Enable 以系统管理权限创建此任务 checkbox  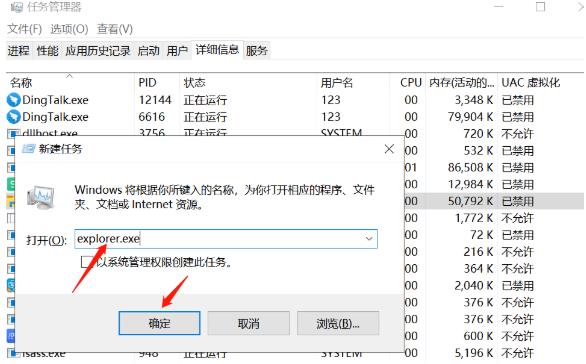(x=87, y=262)
